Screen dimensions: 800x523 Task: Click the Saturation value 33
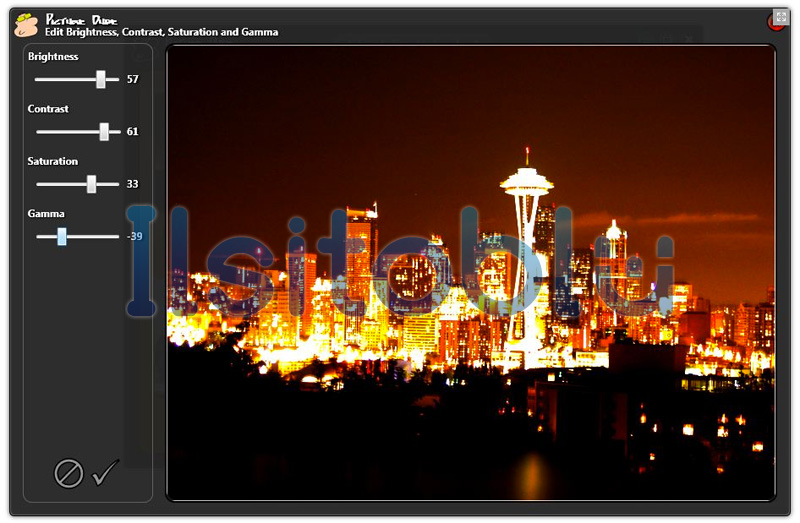coord(133,184)
